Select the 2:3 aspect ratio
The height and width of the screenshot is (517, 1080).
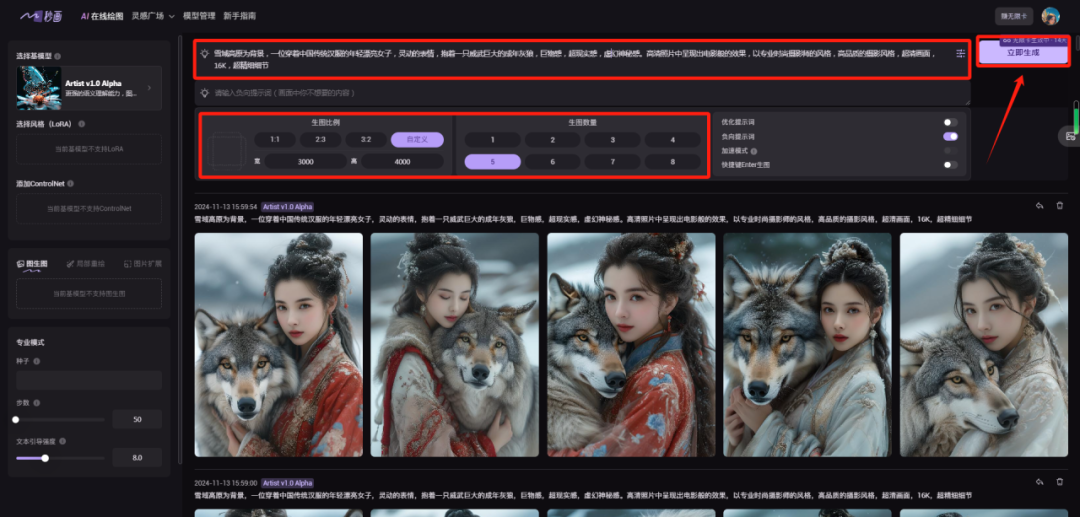[320, 140]
